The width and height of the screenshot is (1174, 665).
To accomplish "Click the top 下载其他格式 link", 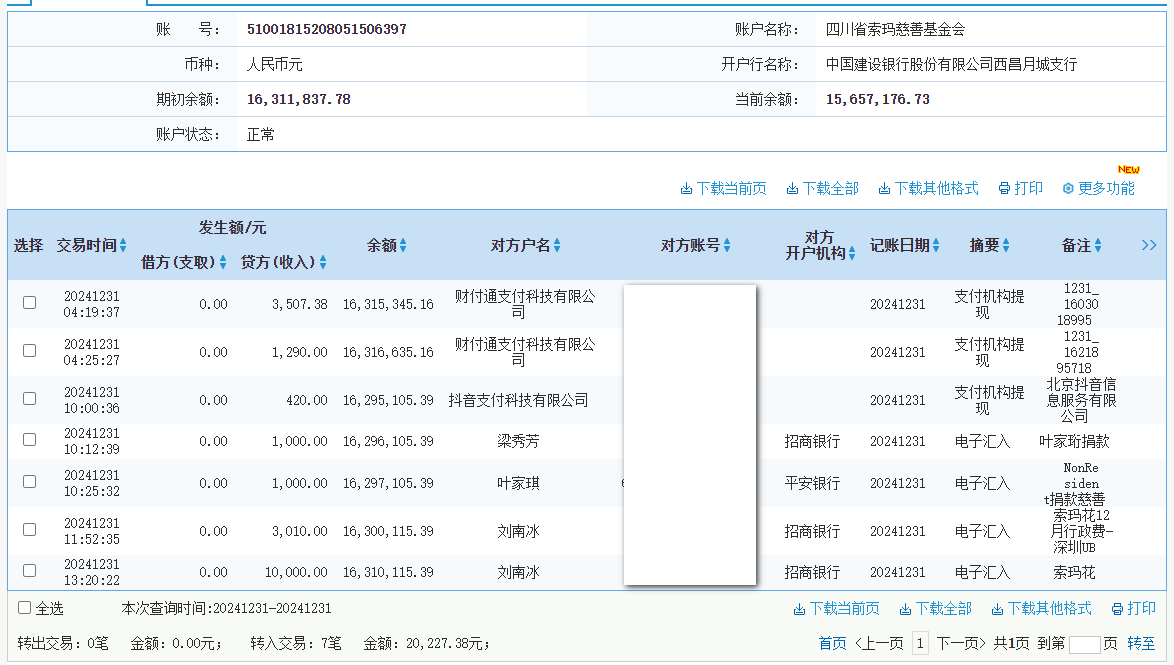I will (928, 189).
